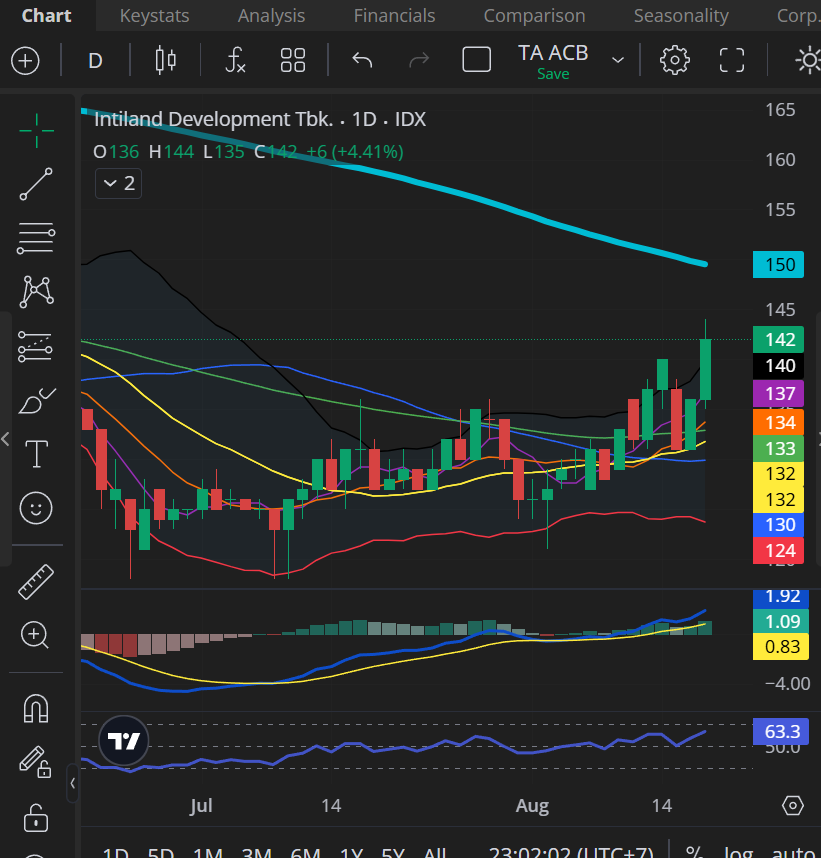This screenshot has width=821, height=858.
Task: Open the indicators fx menu
Action: (235, 60)
